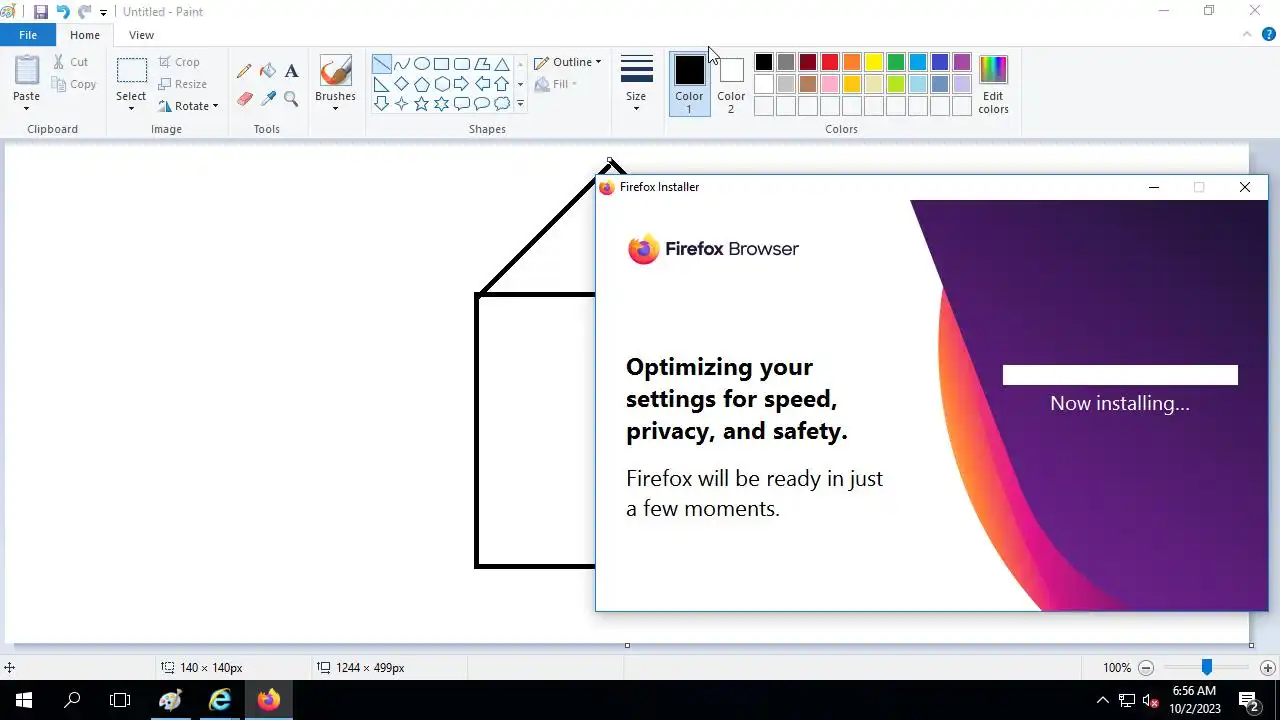The height and width of the screenshot is (720, 1280).
Task: Click the Save icon in title bar
Action: coord(41,12)
